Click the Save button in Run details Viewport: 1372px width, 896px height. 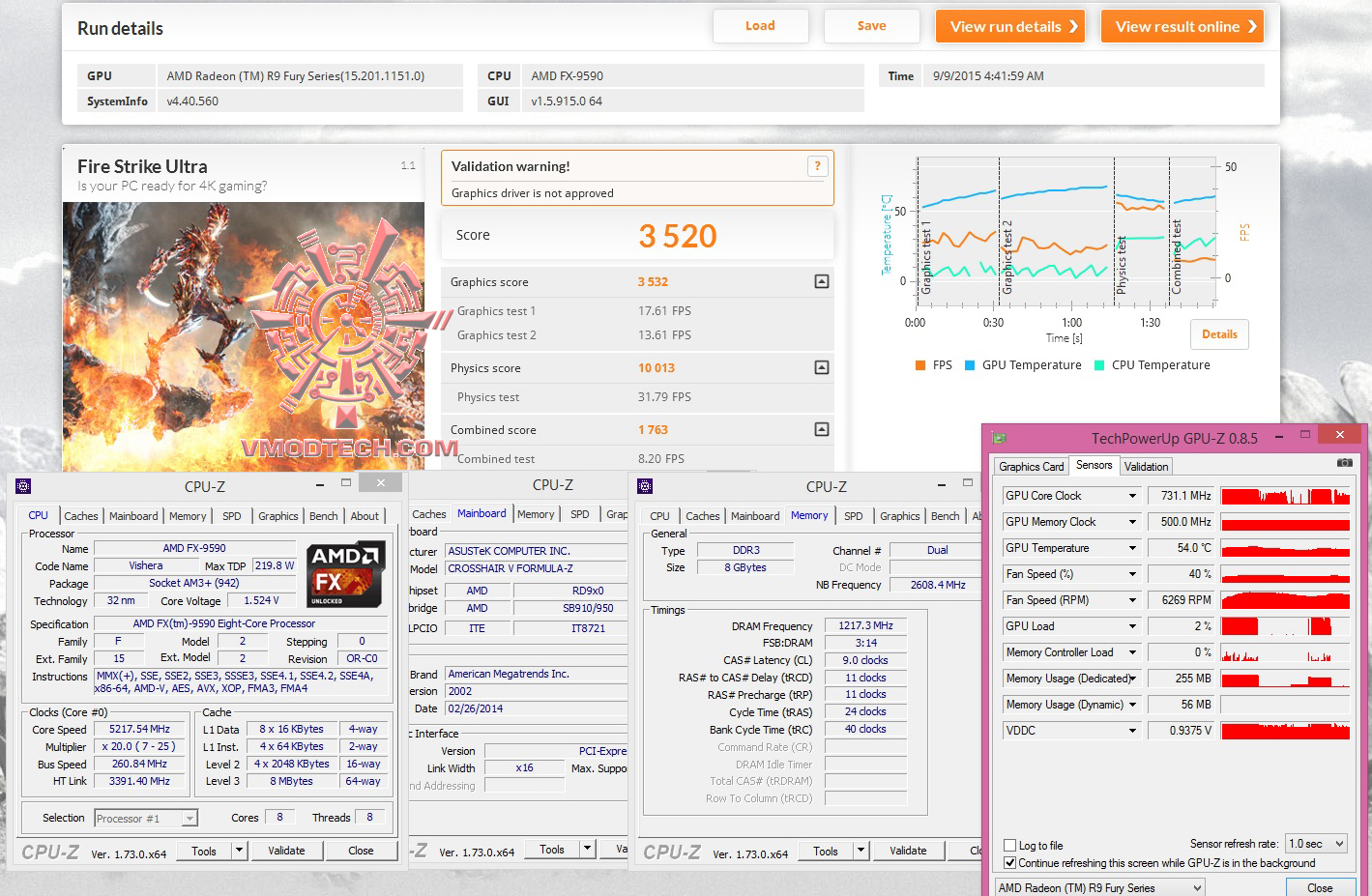point(871,26)
